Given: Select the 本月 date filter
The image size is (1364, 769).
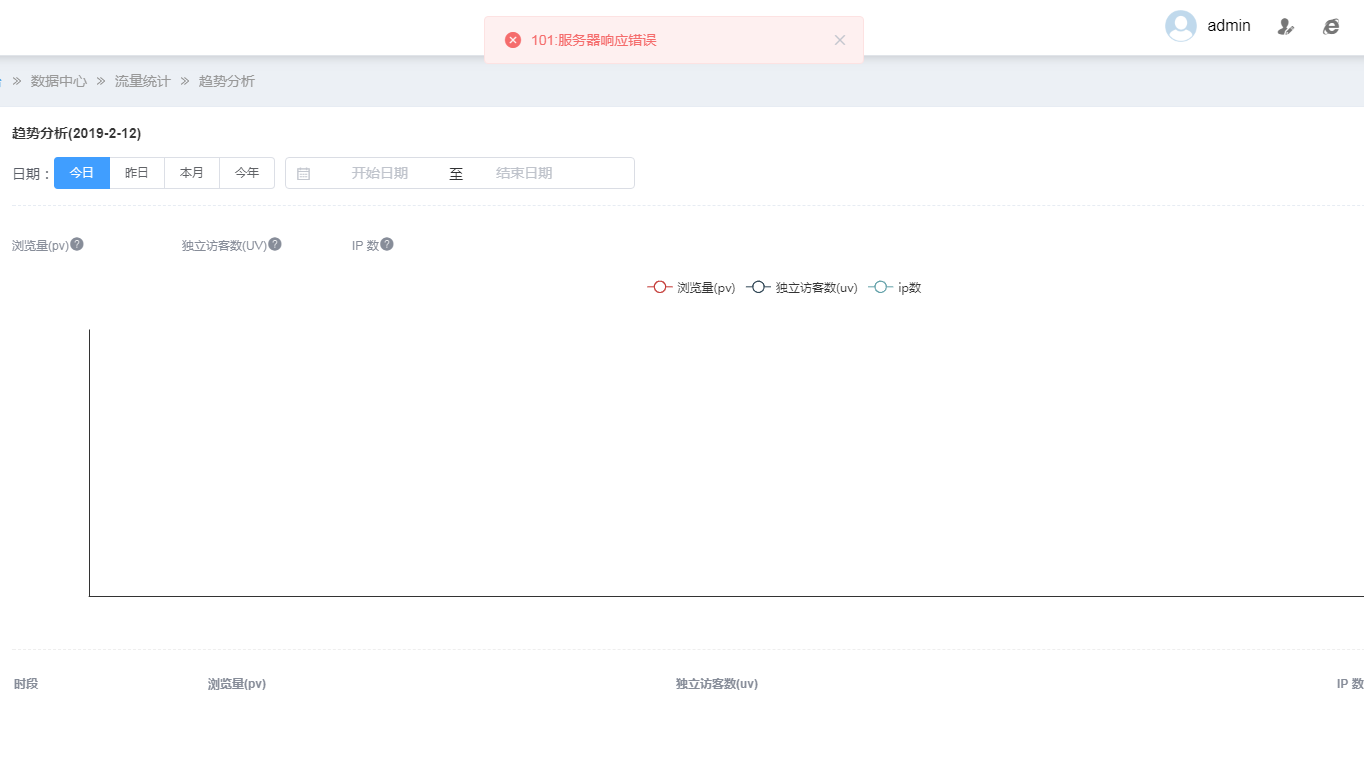Looking at the screenshot, I should point(192,173).
